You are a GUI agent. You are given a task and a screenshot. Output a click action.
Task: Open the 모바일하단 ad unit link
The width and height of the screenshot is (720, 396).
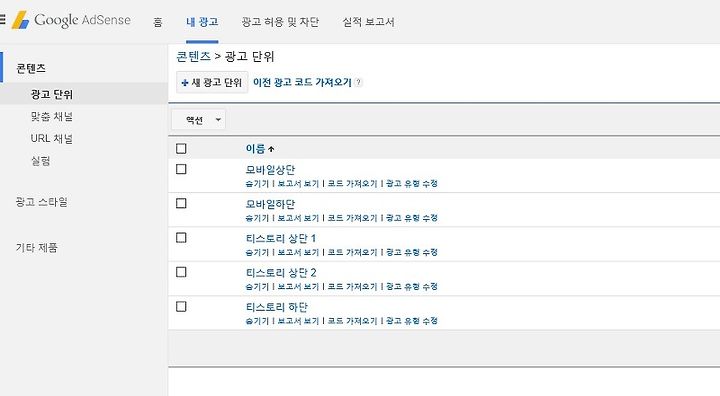[x=270, y=204]
